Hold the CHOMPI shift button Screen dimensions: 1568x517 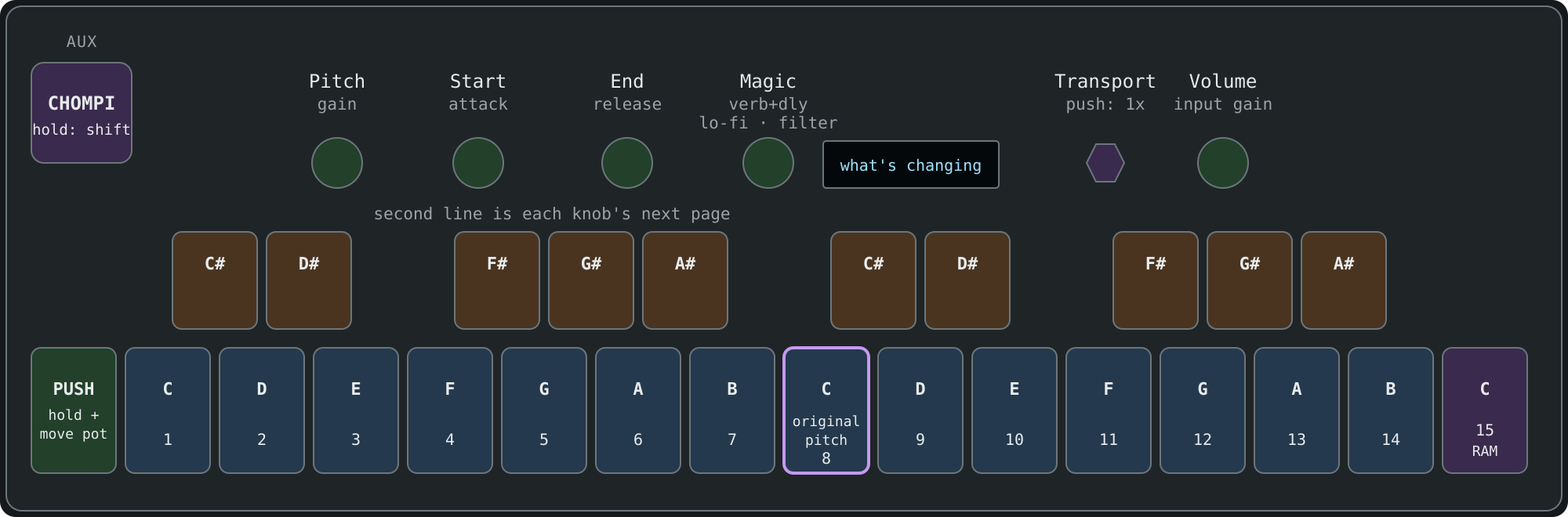pos(82,113)
